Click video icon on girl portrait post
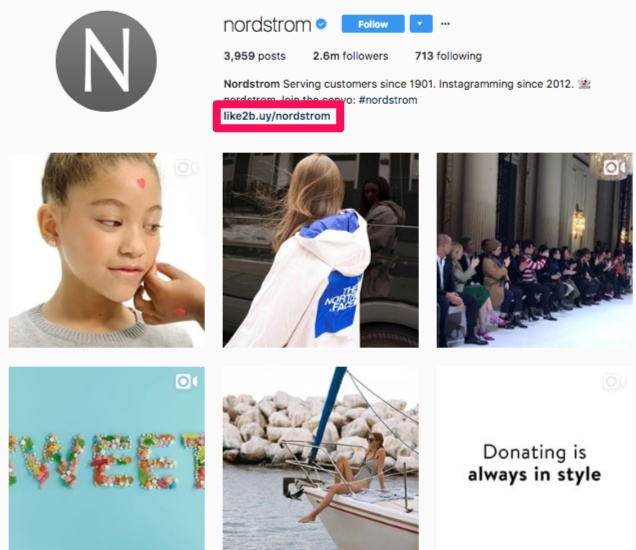The width and height of the screenshot is (636, 550). [x=187, y=168]
